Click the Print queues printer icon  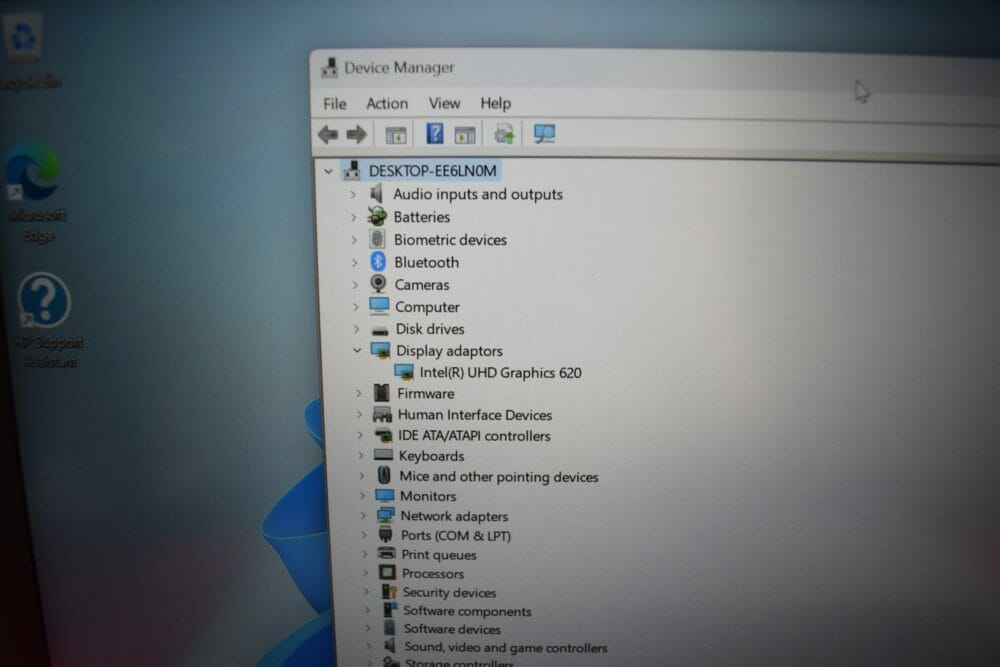coord(386,553)
